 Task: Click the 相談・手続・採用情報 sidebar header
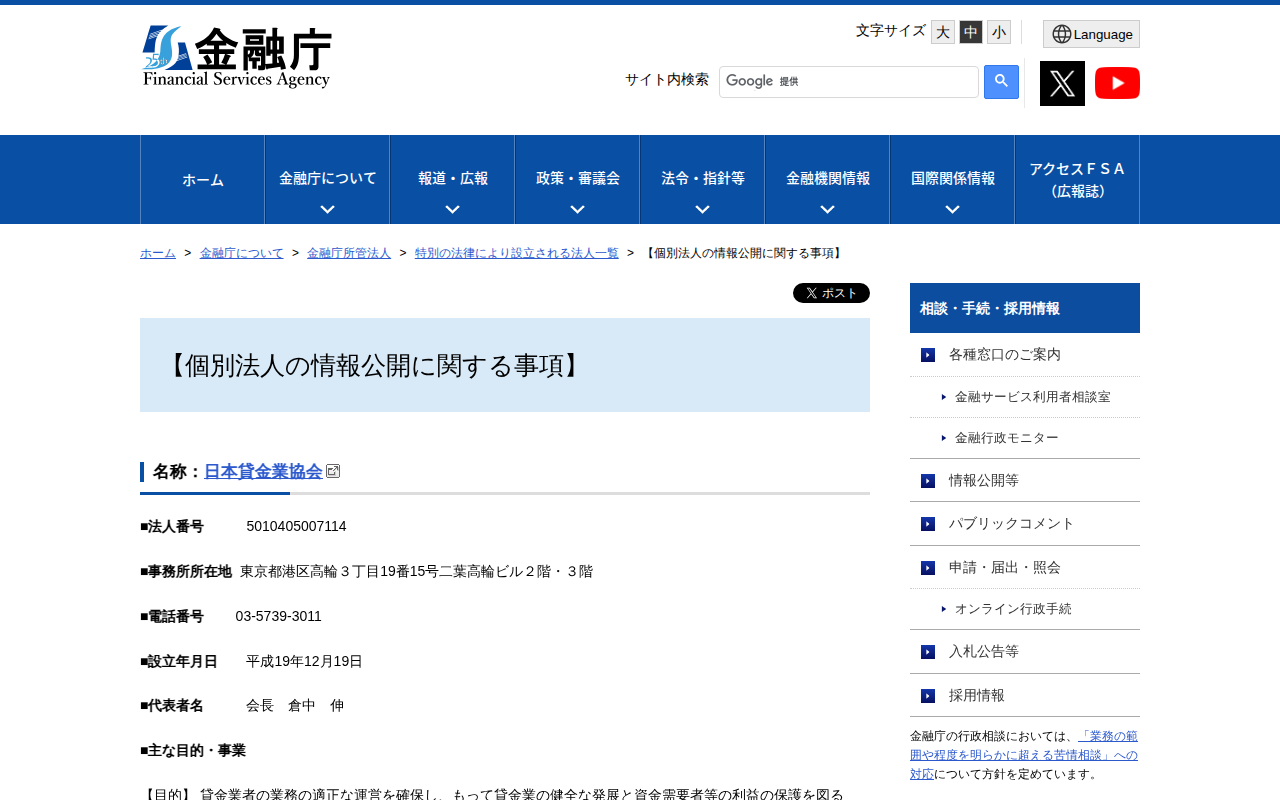pos(1025,308)
